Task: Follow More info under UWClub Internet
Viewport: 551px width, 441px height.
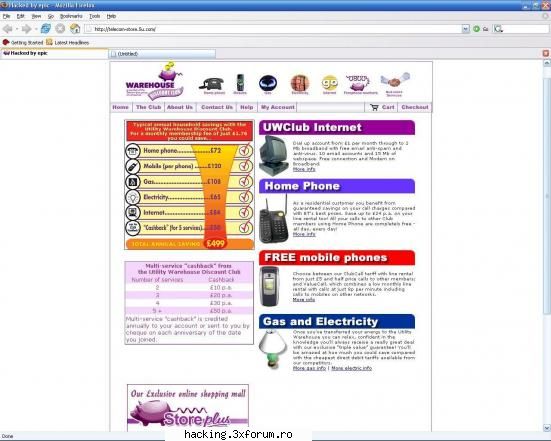Action: [304, 169]
